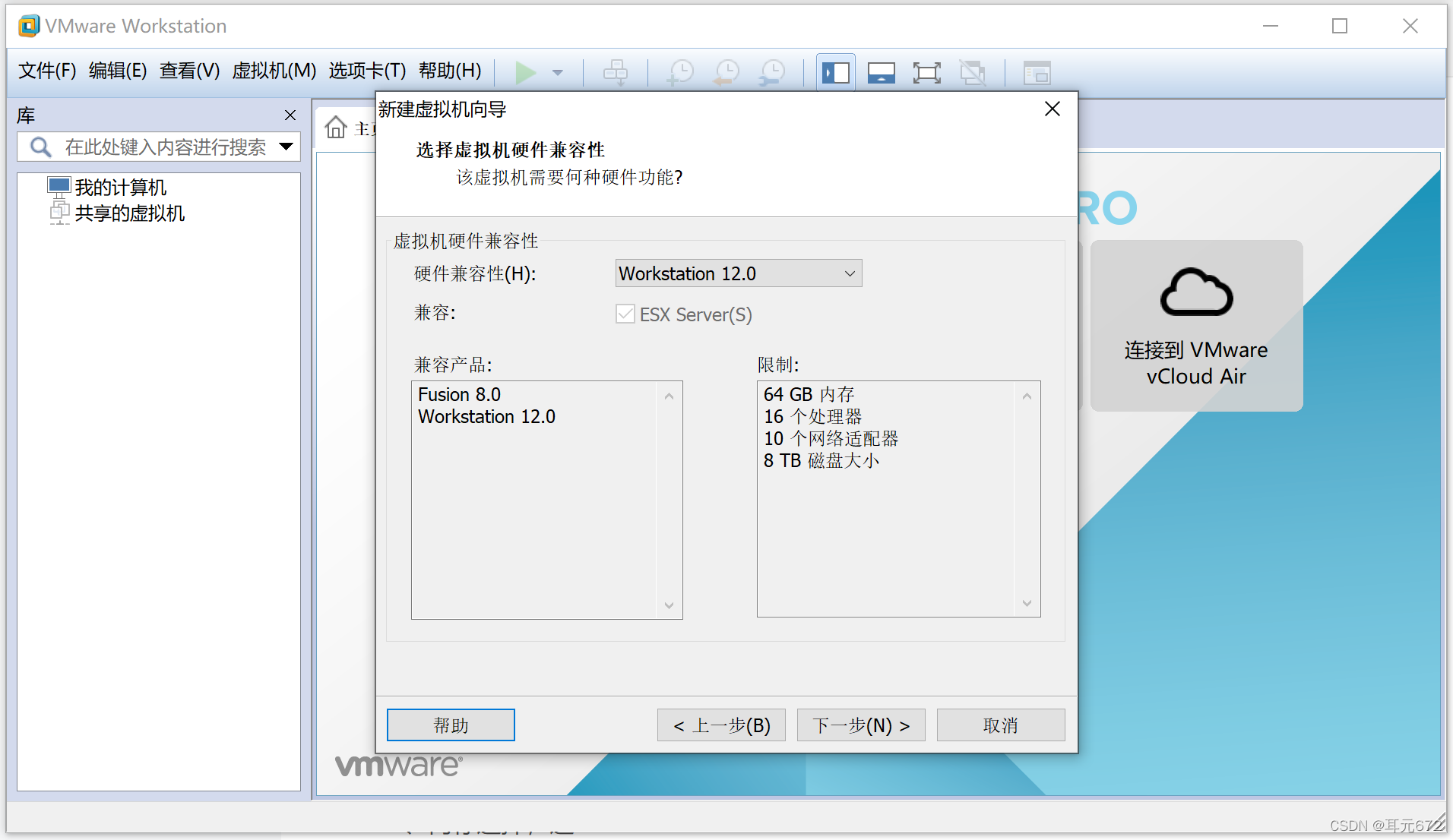Image resolution: width=1453 pixels, height=840 pixels.
Task: Select 10 个网络适配器 in the limits list
Action: 831,438
